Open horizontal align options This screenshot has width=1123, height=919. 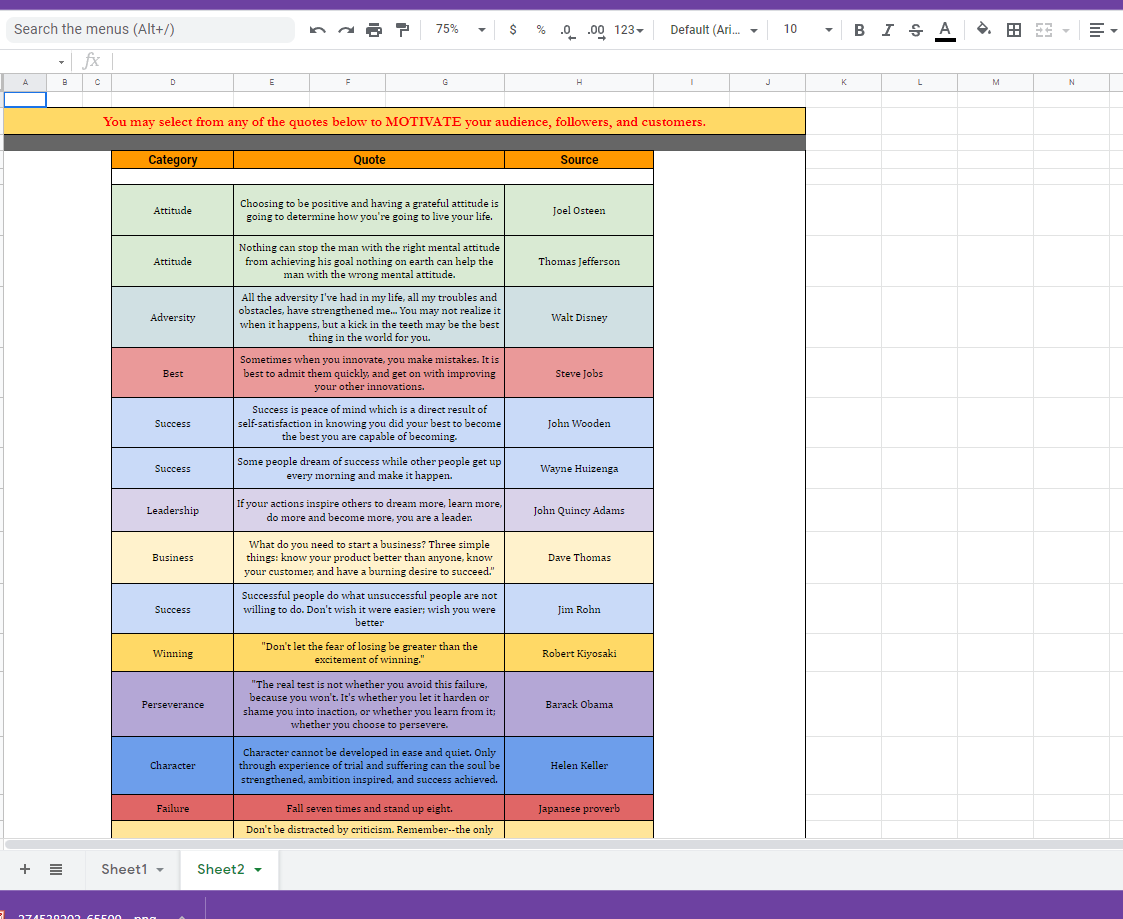click(x=1102, y=30)
